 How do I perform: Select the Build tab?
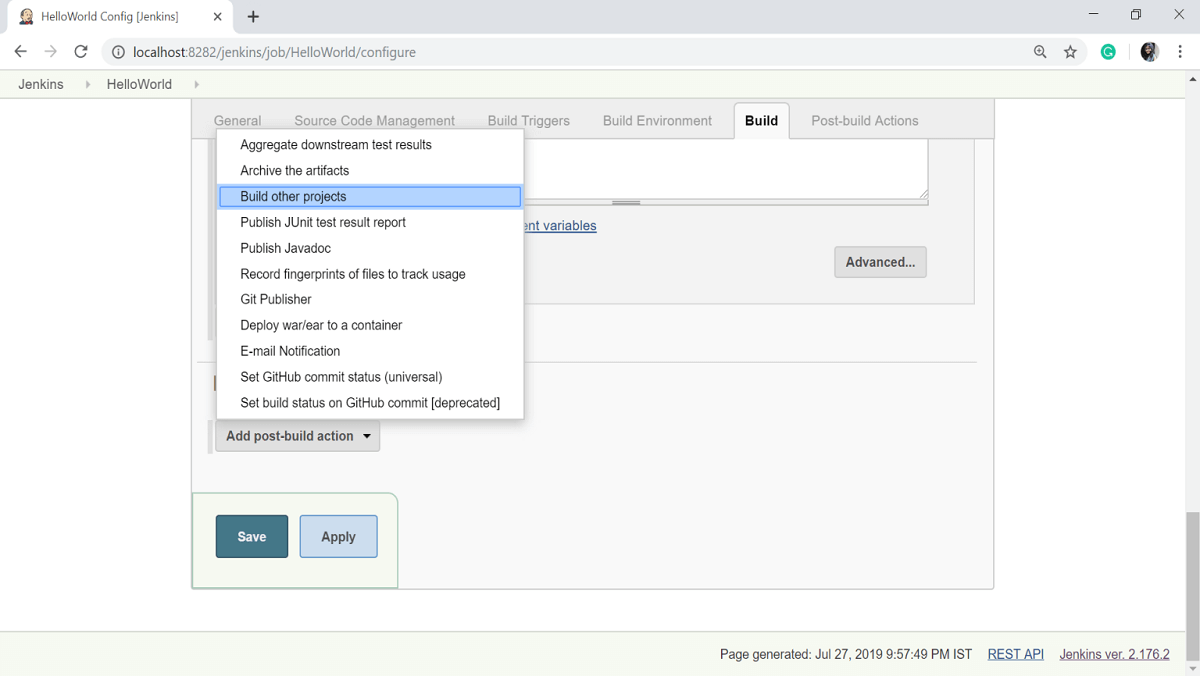click(x=761, y=121)
